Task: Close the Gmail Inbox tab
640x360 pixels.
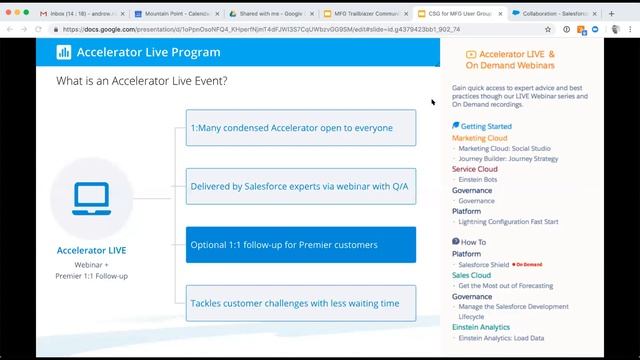Action: [122, 13]
